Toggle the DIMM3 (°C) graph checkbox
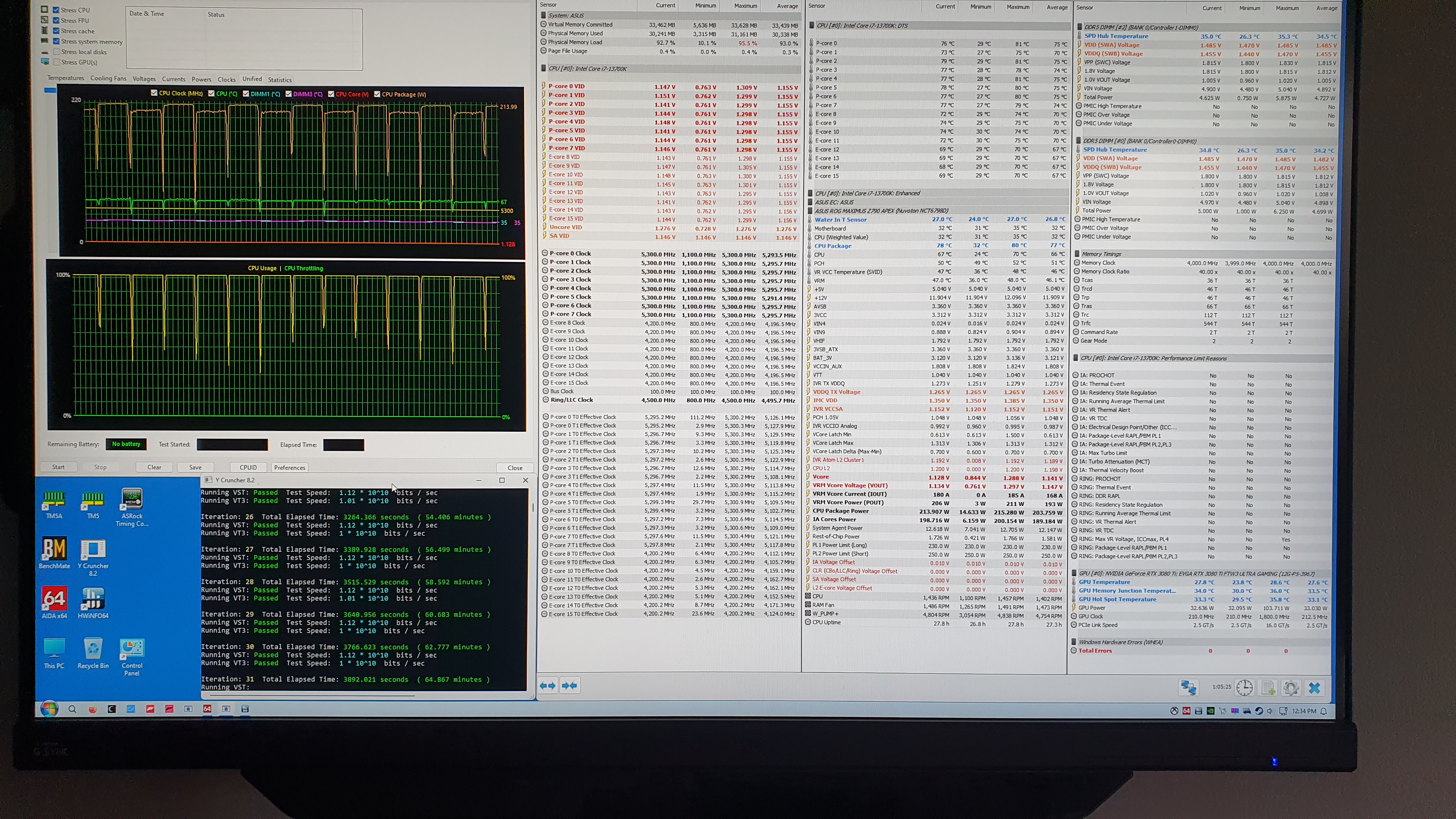1456x819 pixels. (x=289, y=94)
